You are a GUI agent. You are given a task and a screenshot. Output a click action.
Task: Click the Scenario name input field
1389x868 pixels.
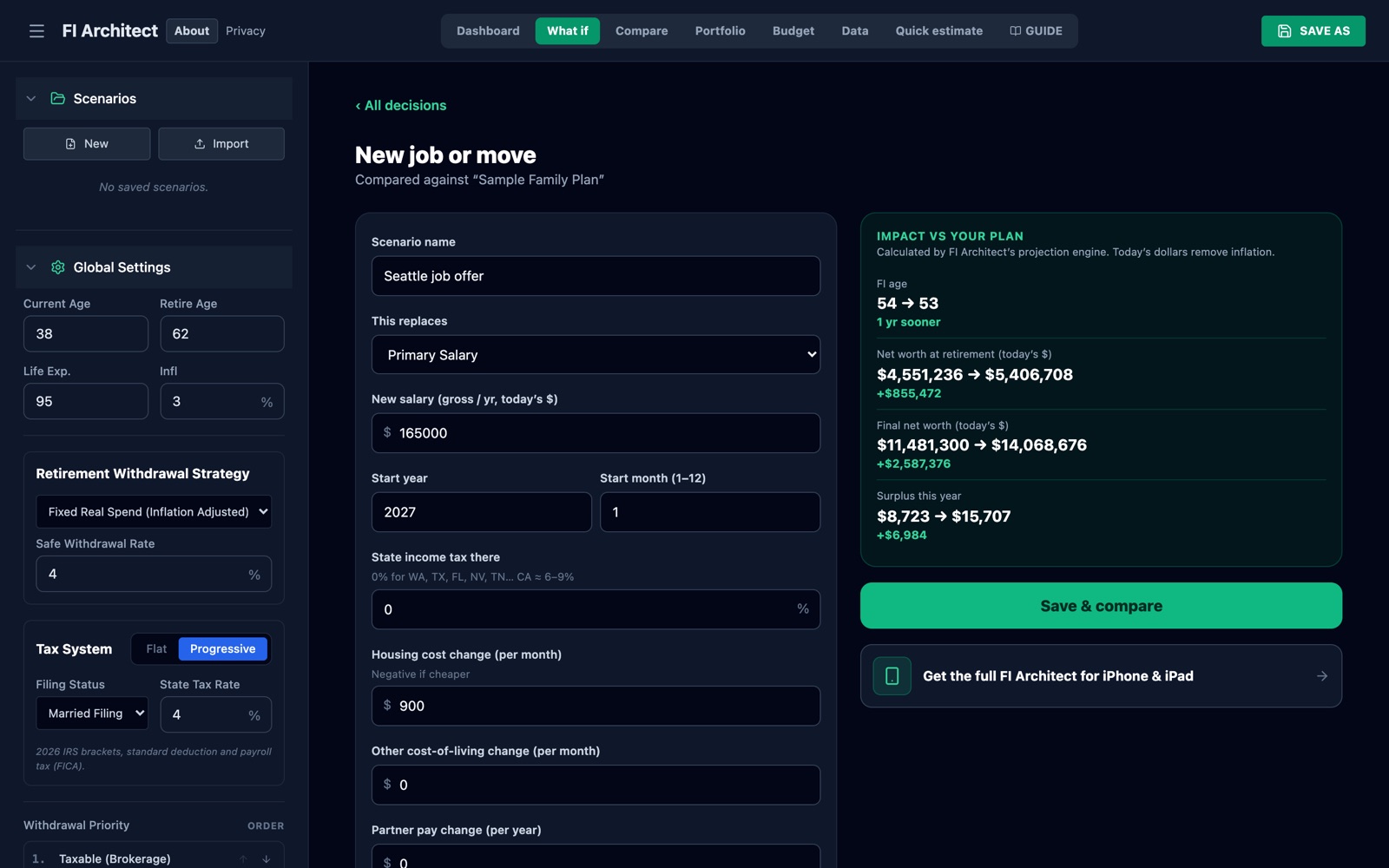(596, 276)
